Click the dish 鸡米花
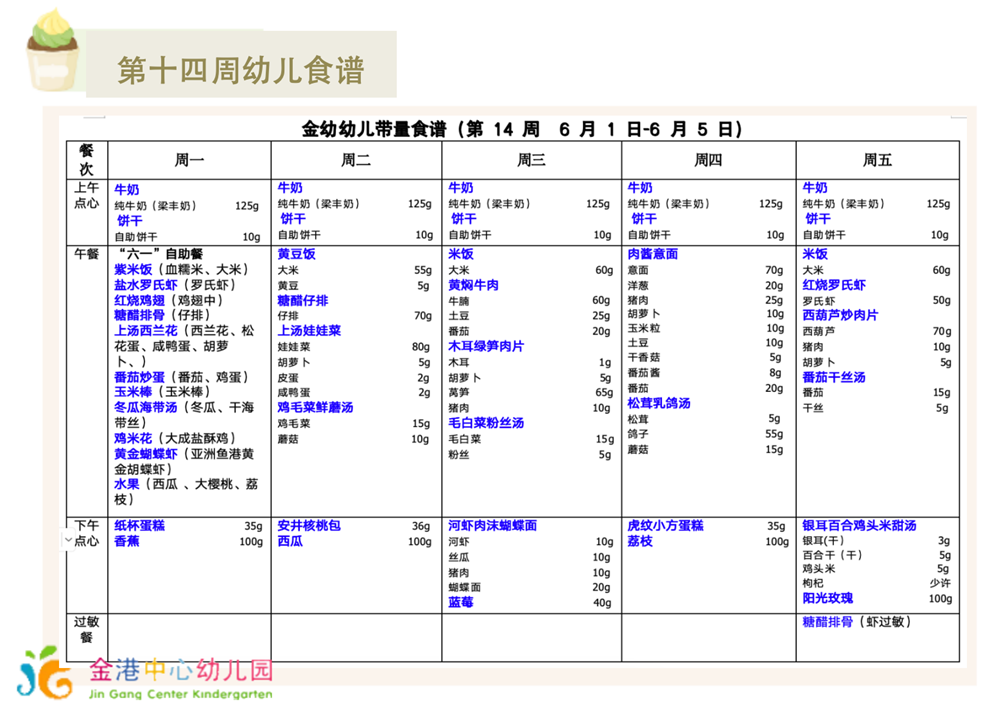The height and width of the screenshot is (713, 999). coord(133,438)
